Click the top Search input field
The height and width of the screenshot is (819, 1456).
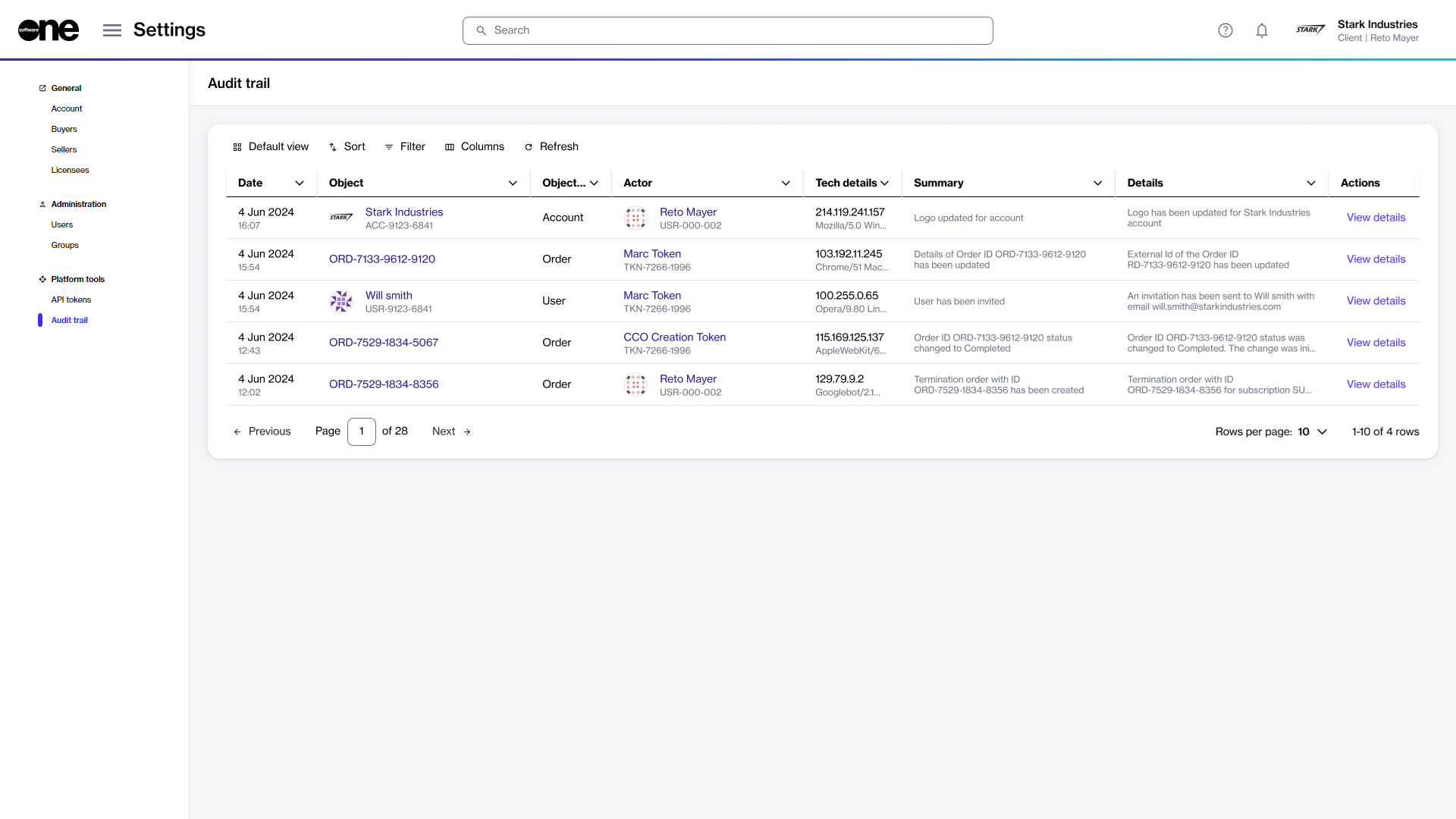pos(728,30)
